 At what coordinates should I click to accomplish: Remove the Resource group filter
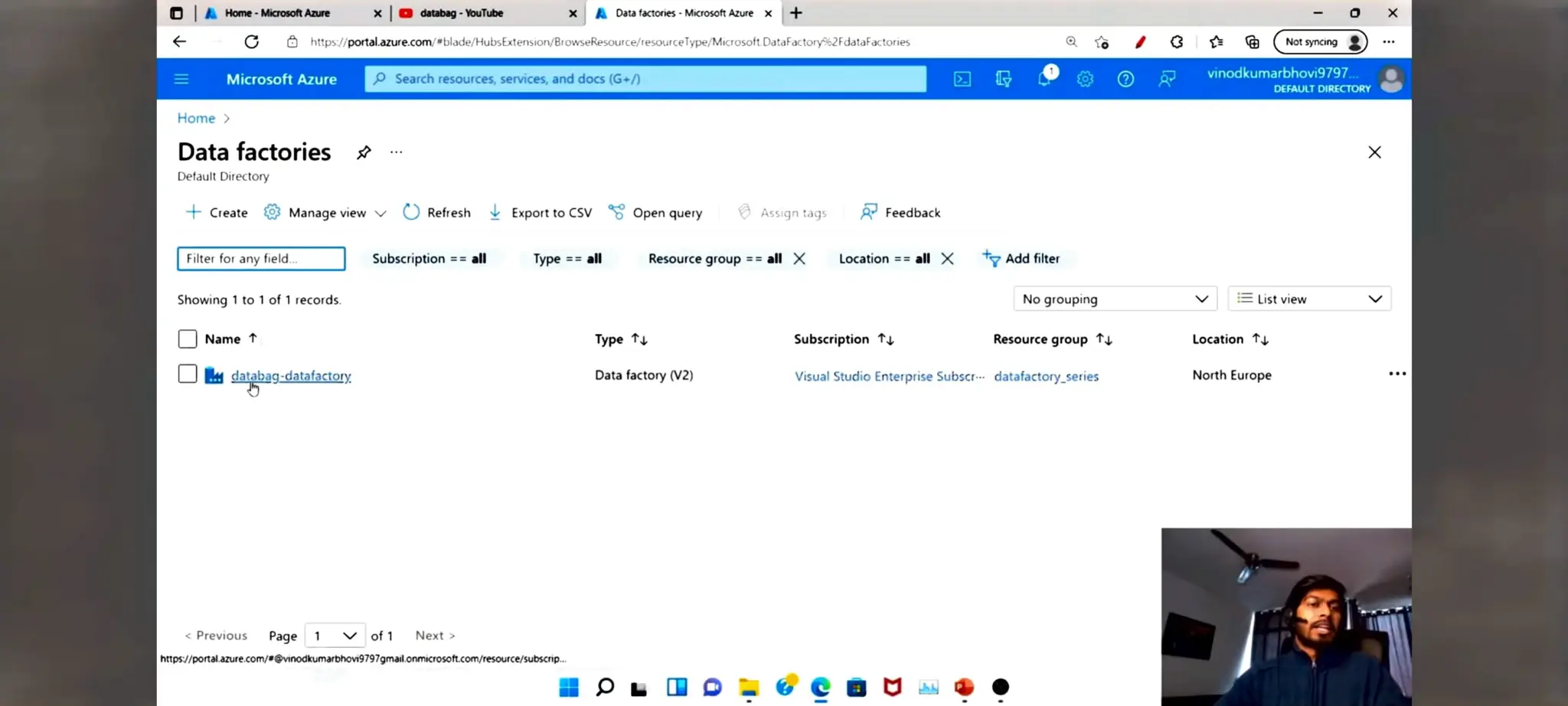(799, 259)
